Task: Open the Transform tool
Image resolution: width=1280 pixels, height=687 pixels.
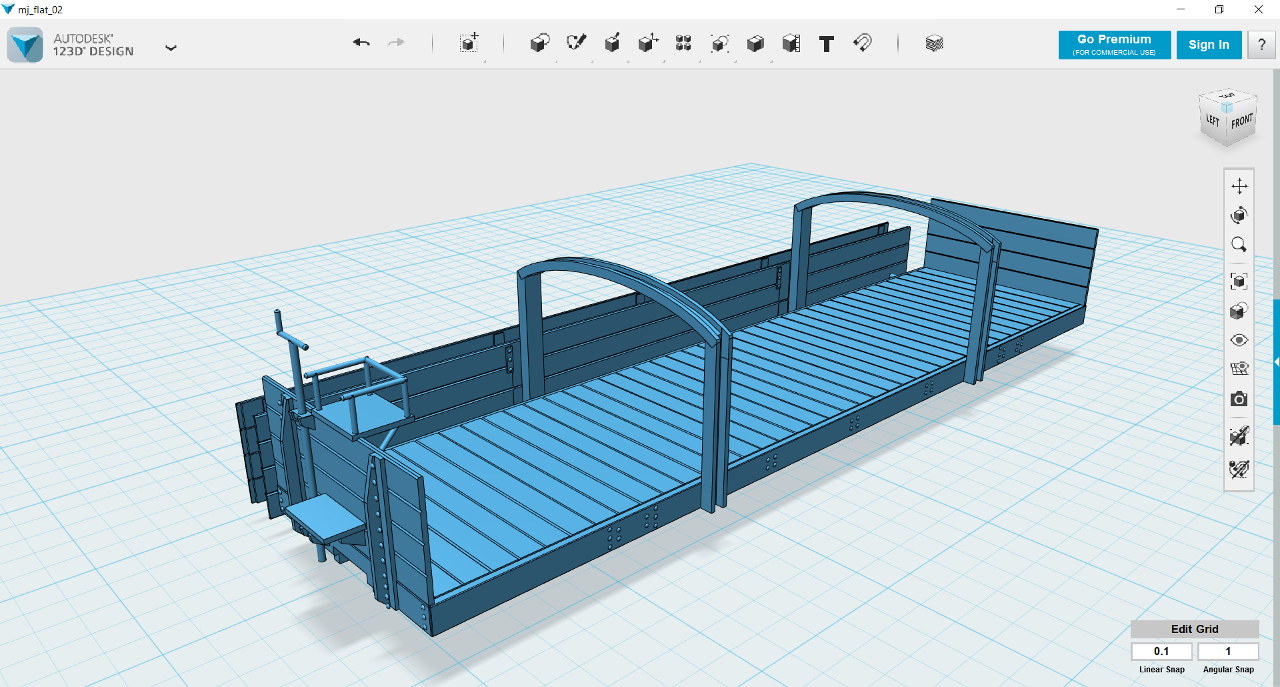Action: pyautogui.click(x=469, y=43)
